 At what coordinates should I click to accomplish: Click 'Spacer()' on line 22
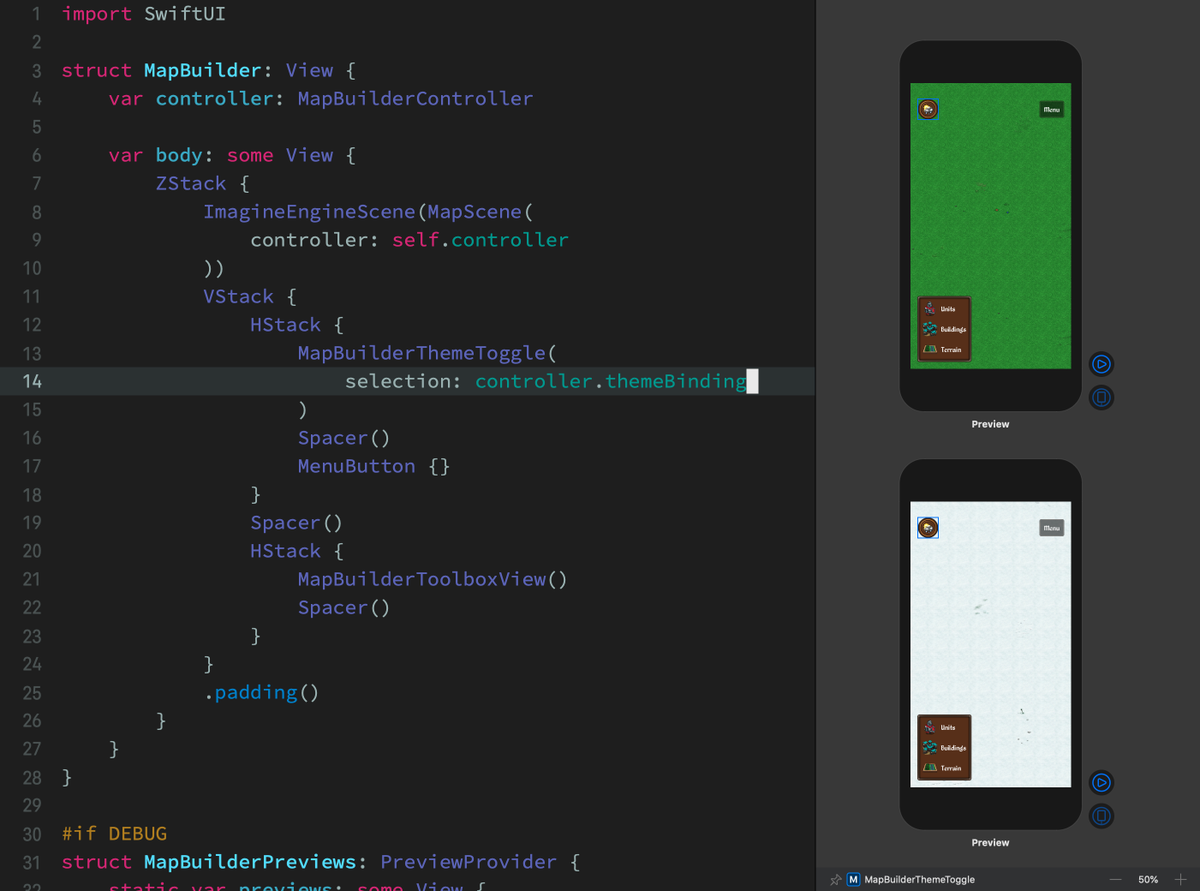pos(344,608)
